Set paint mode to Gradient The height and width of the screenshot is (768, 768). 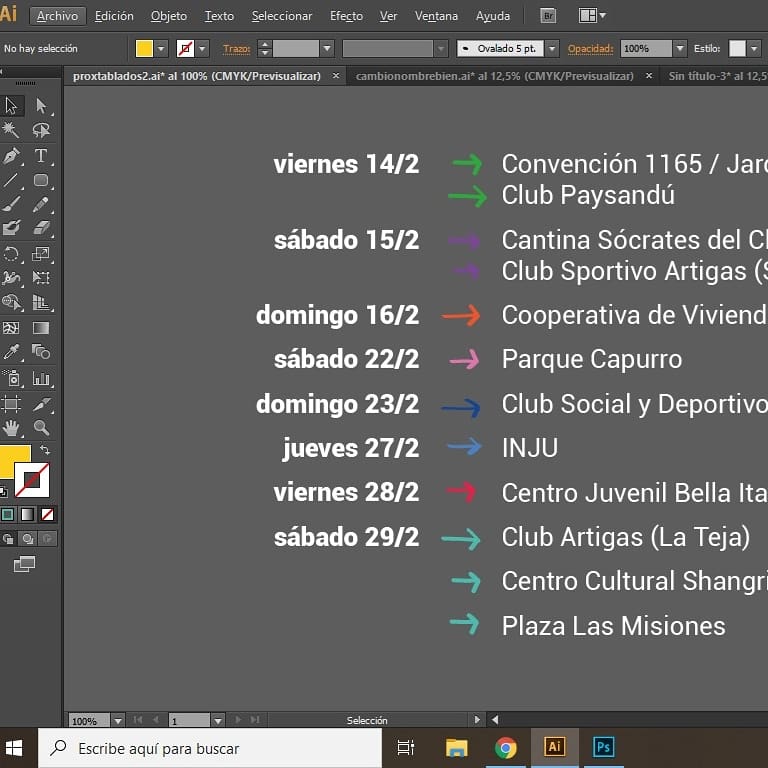27,514
